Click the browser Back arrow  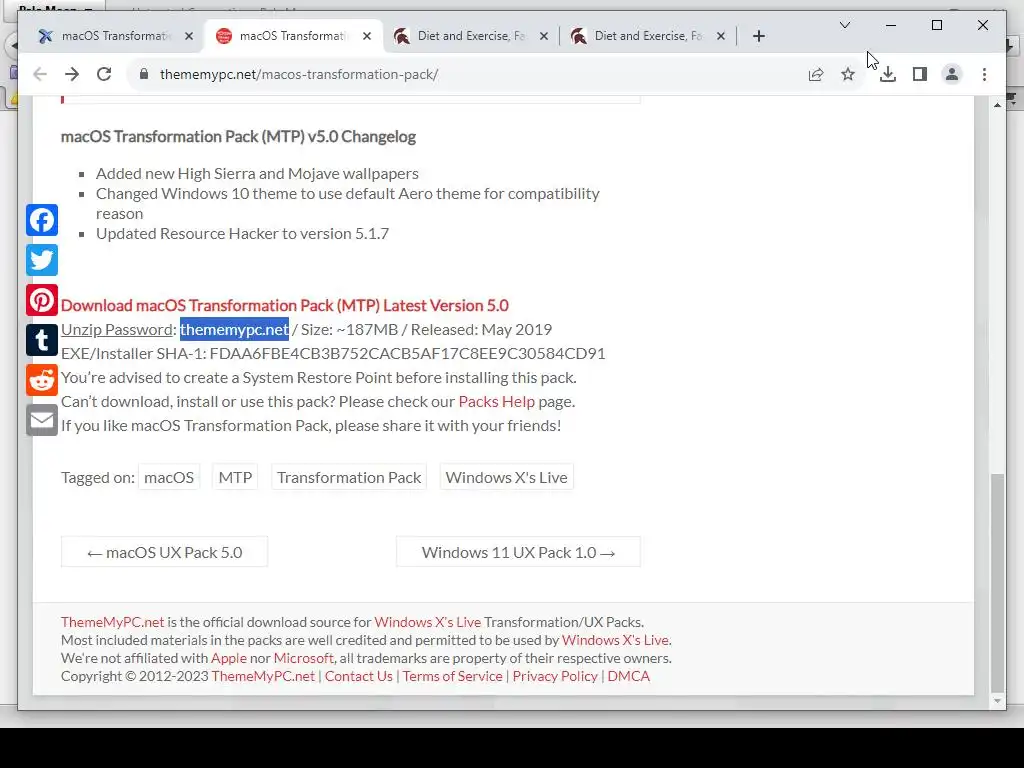click(x=40, y=74)
